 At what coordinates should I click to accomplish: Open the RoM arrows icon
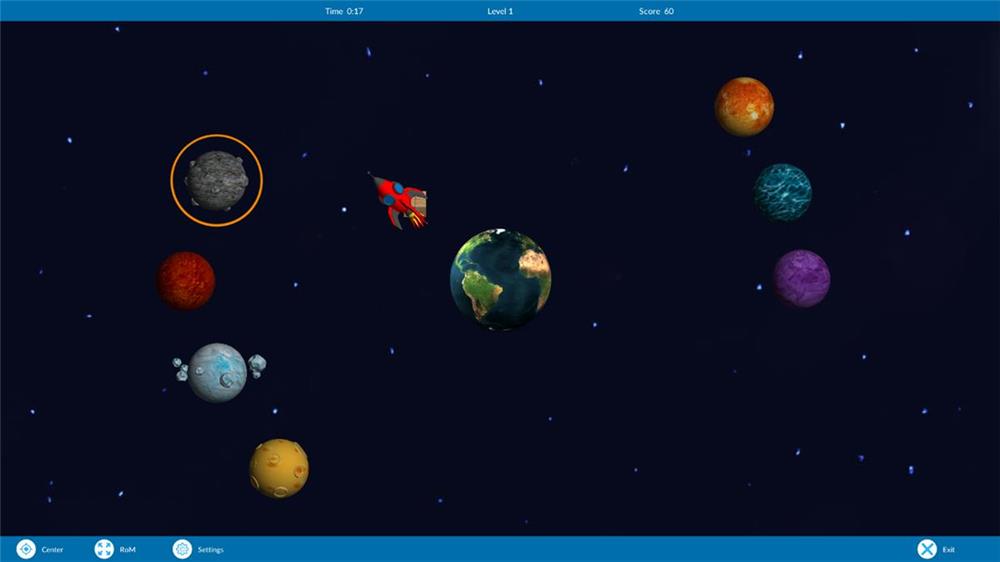coord(104,549)
